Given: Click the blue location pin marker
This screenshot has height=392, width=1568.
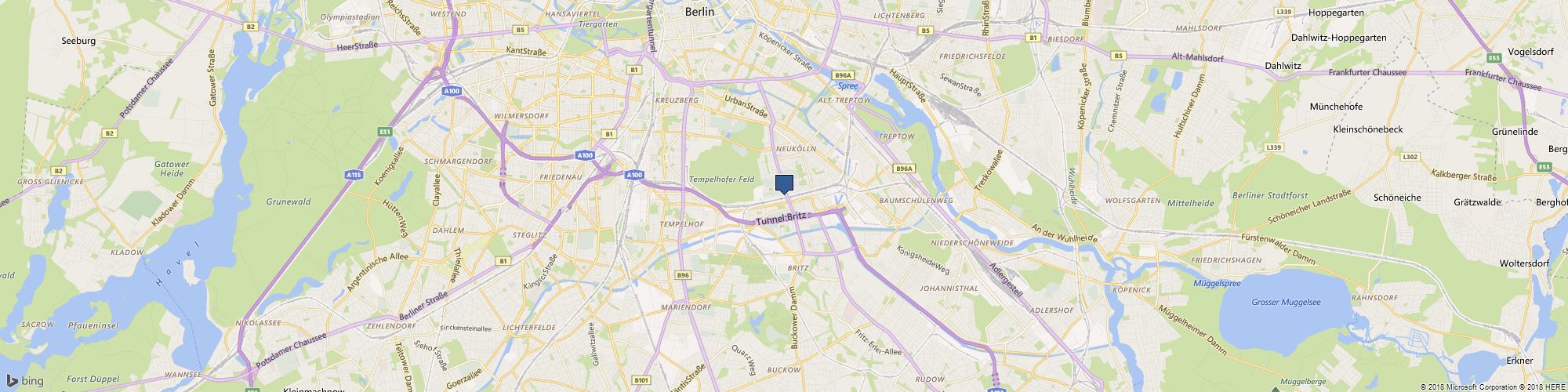Looking at the screenshot, I should [x=784, y=184].
